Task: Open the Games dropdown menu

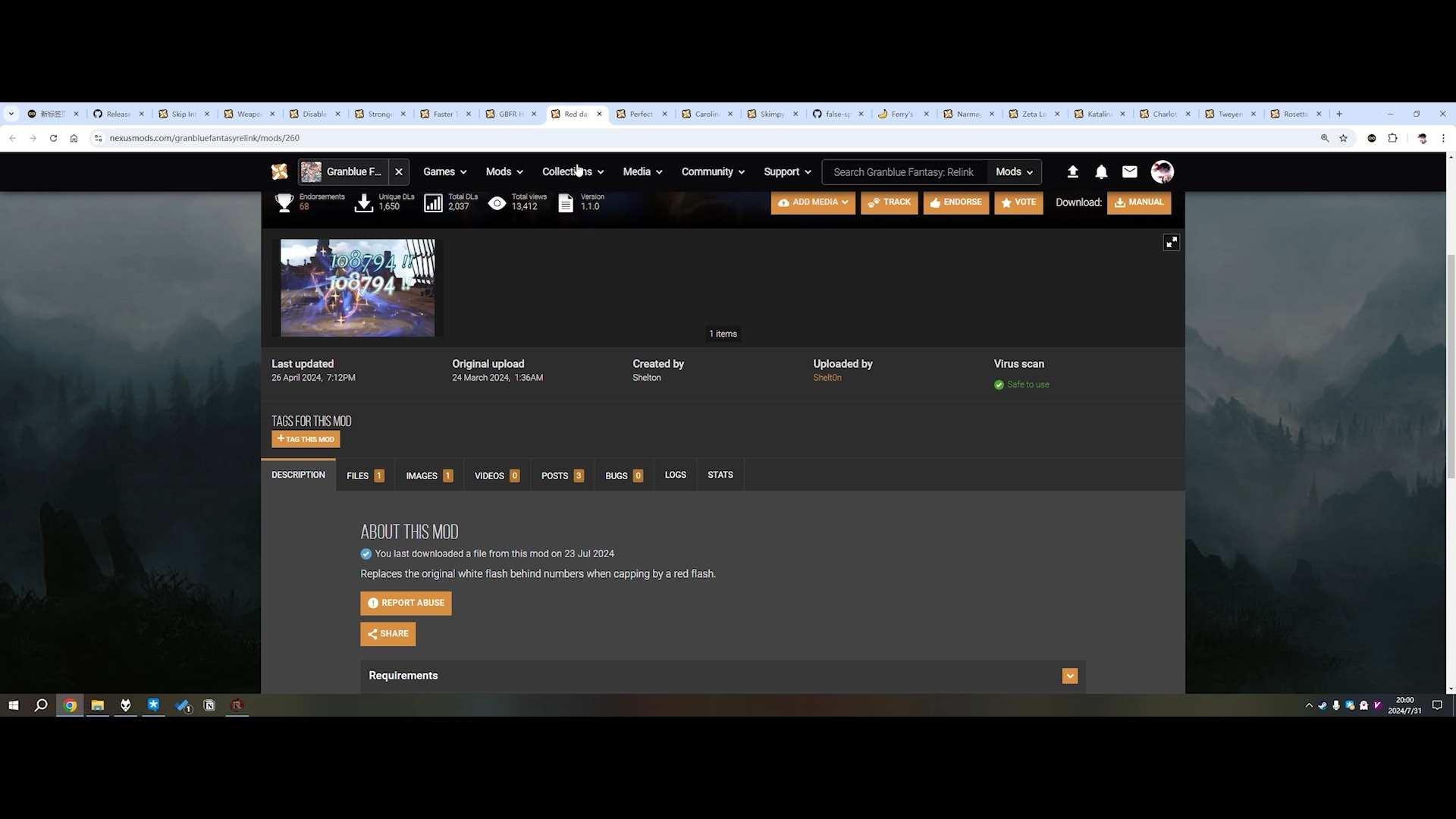Action: [445, 172]
